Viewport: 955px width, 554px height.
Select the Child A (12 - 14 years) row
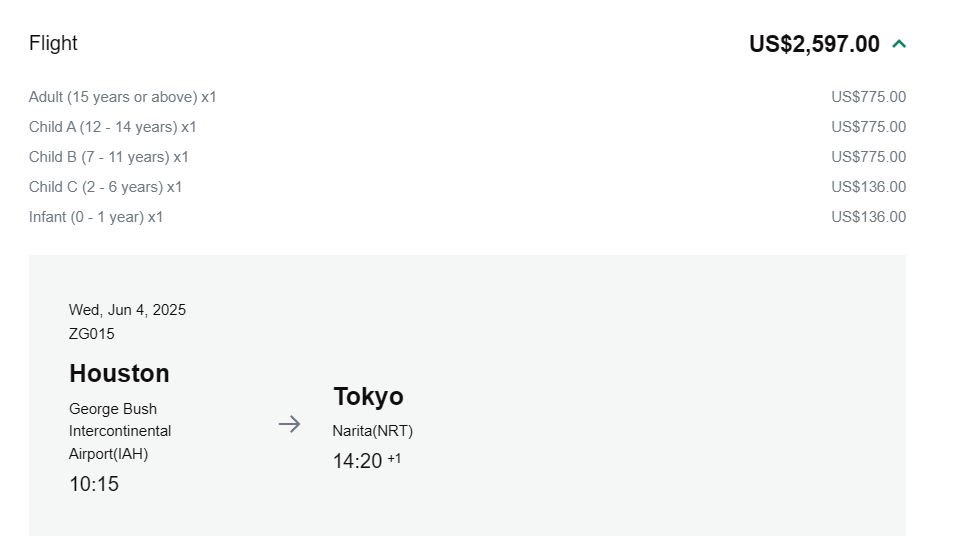tap(113, 127)
